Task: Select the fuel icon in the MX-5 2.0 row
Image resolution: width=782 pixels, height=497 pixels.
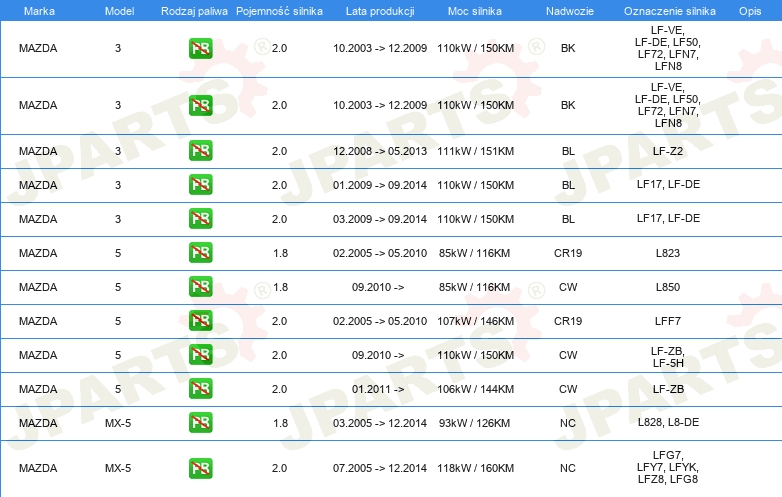Action: pos(200,468)
